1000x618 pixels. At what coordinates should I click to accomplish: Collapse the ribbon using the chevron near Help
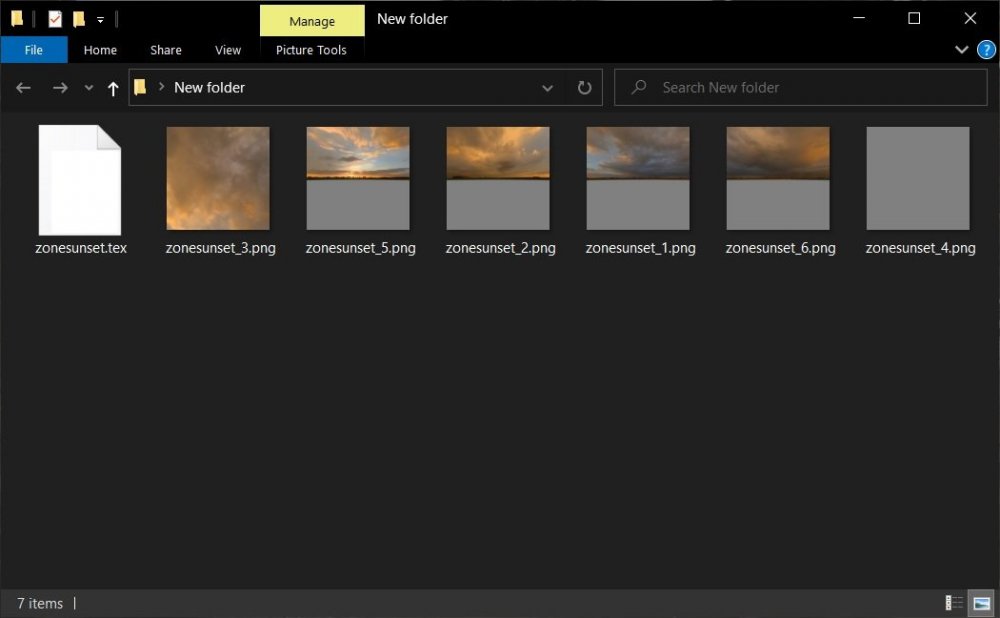961,49
